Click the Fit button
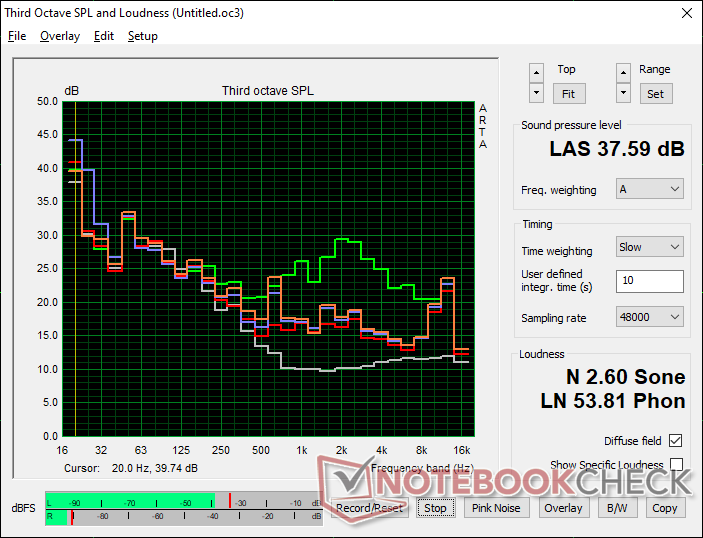The width and height of the screenshot is (703, 538). point(568,94)
